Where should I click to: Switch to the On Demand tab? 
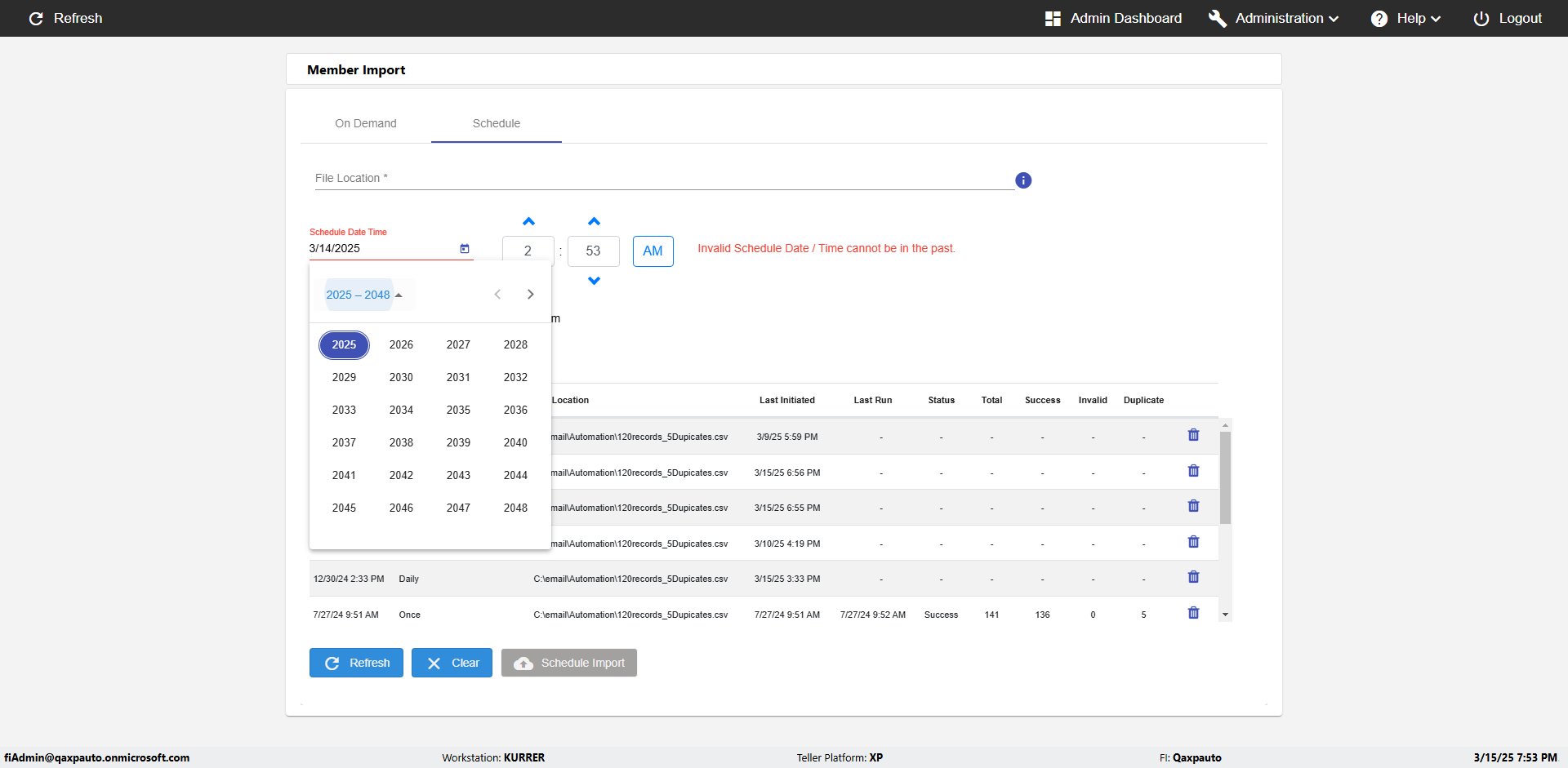click(x=366, y=123)
